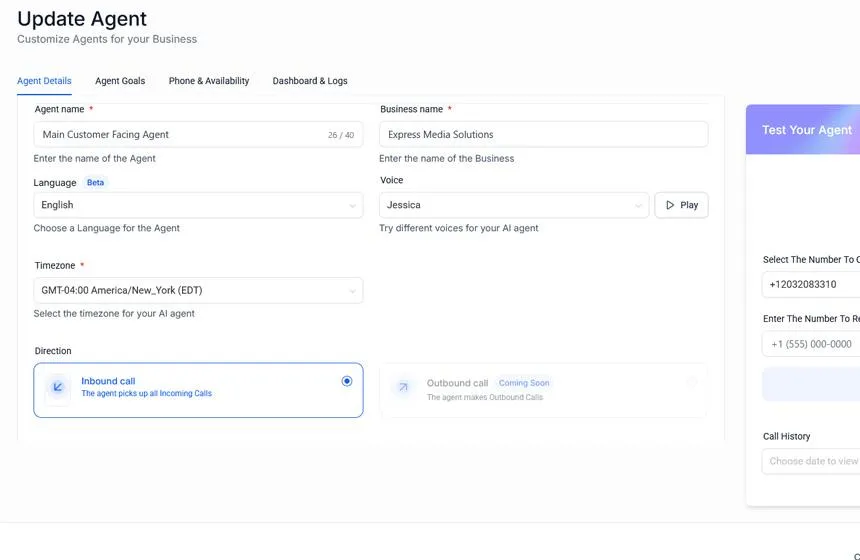Click the light blue button under the phone field

pos(812,384)
